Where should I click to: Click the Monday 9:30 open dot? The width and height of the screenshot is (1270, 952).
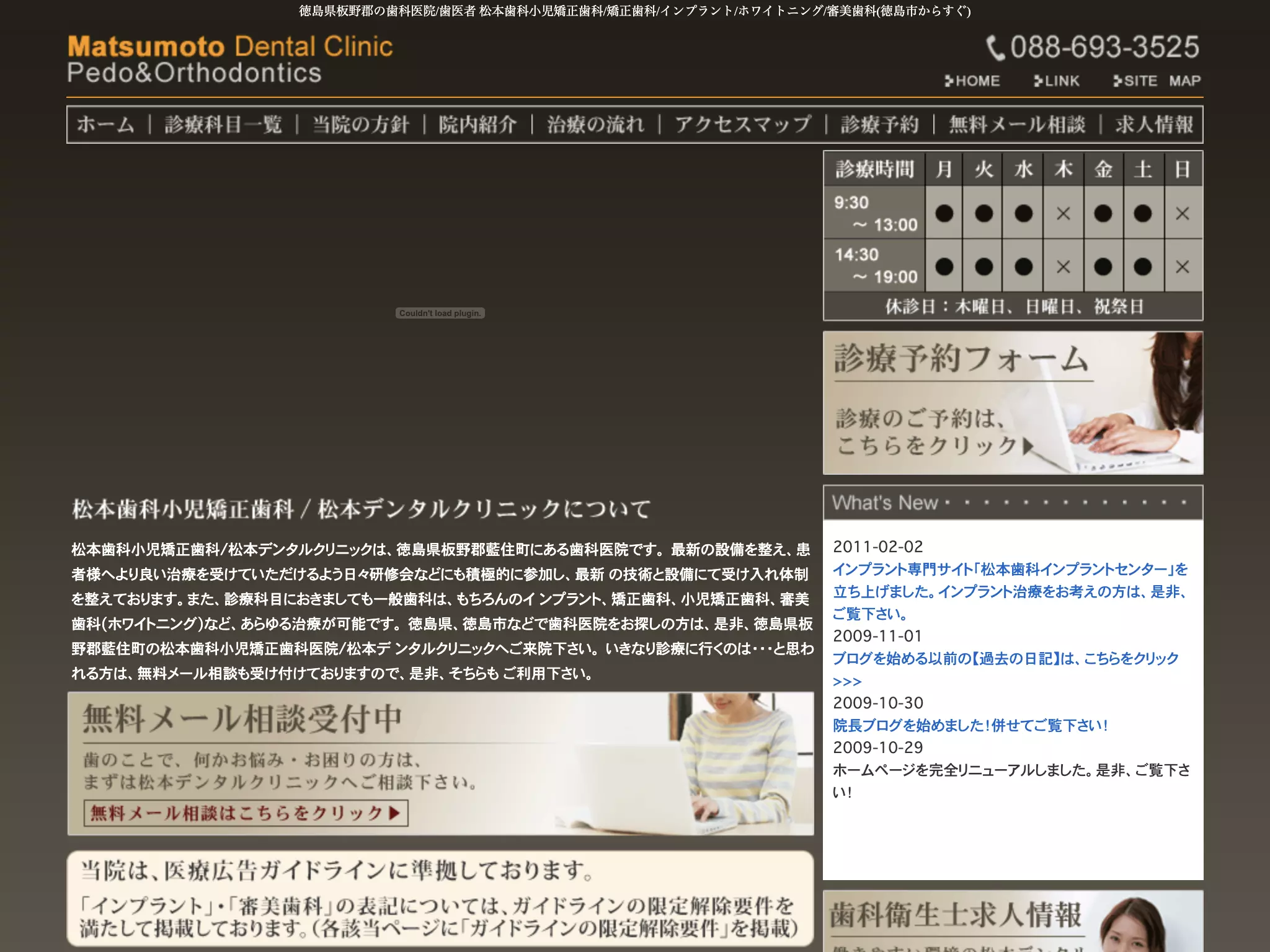tap(944, 214)
